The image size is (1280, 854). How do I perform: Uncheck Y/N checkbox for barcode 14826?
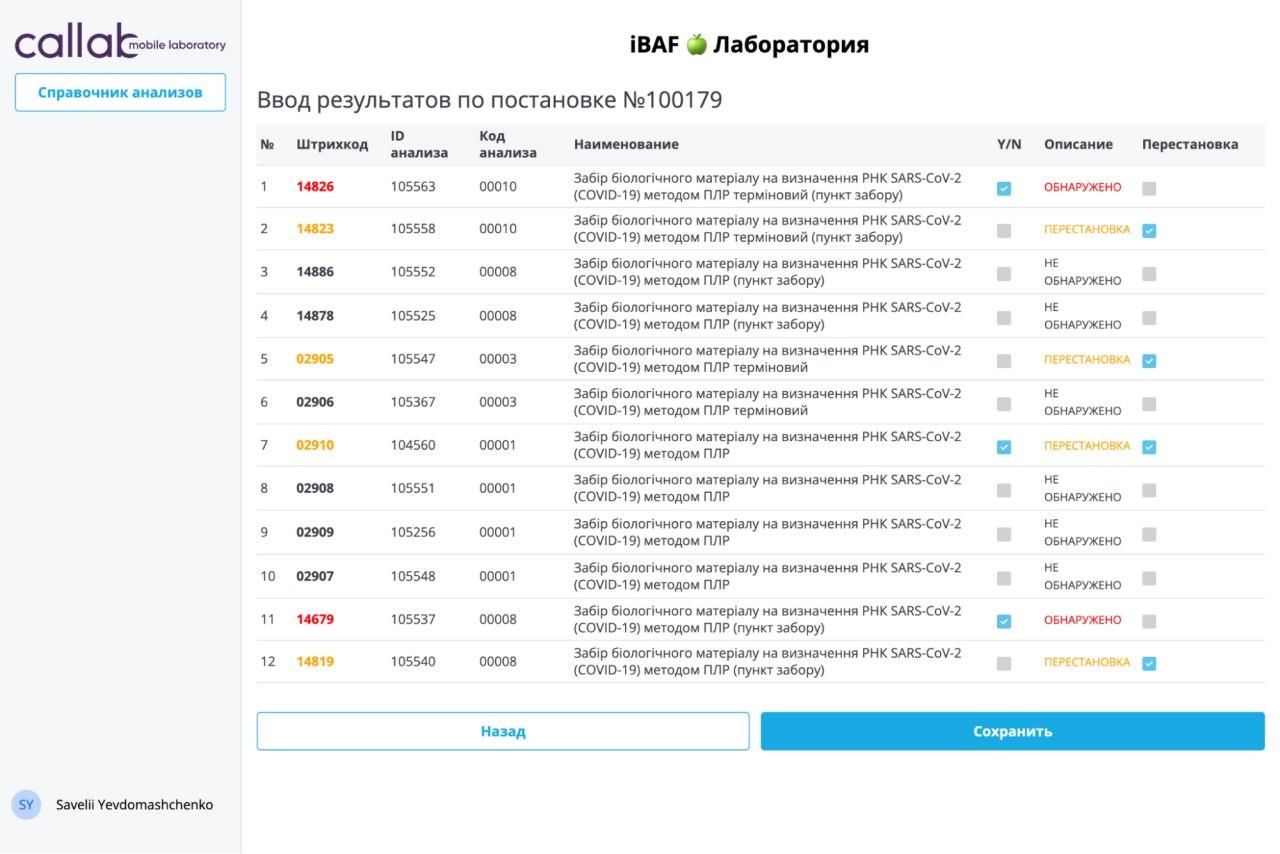coord(1004,188)
